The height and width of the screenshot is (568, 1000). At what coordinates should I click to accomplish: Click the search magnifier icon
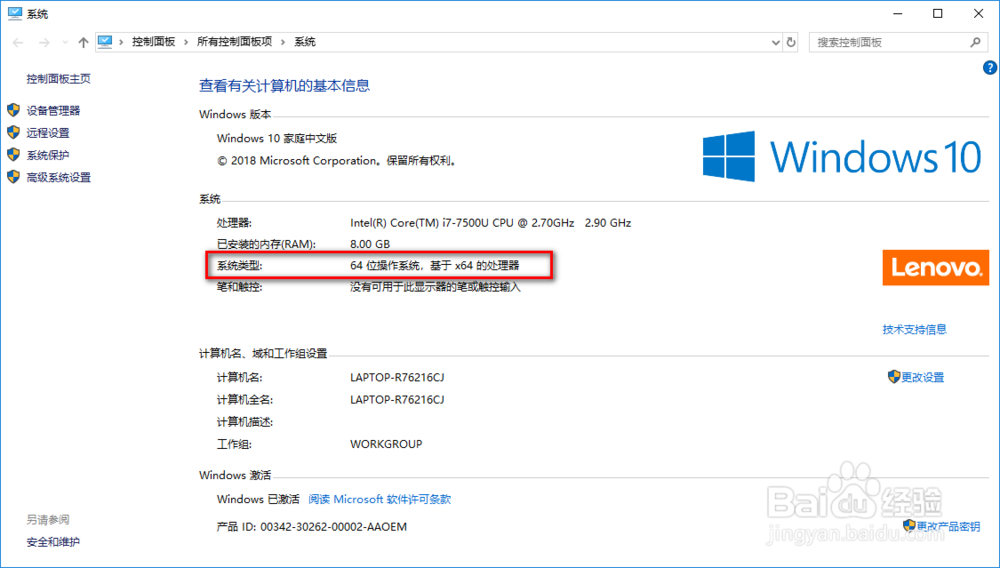tap(975, 42)
